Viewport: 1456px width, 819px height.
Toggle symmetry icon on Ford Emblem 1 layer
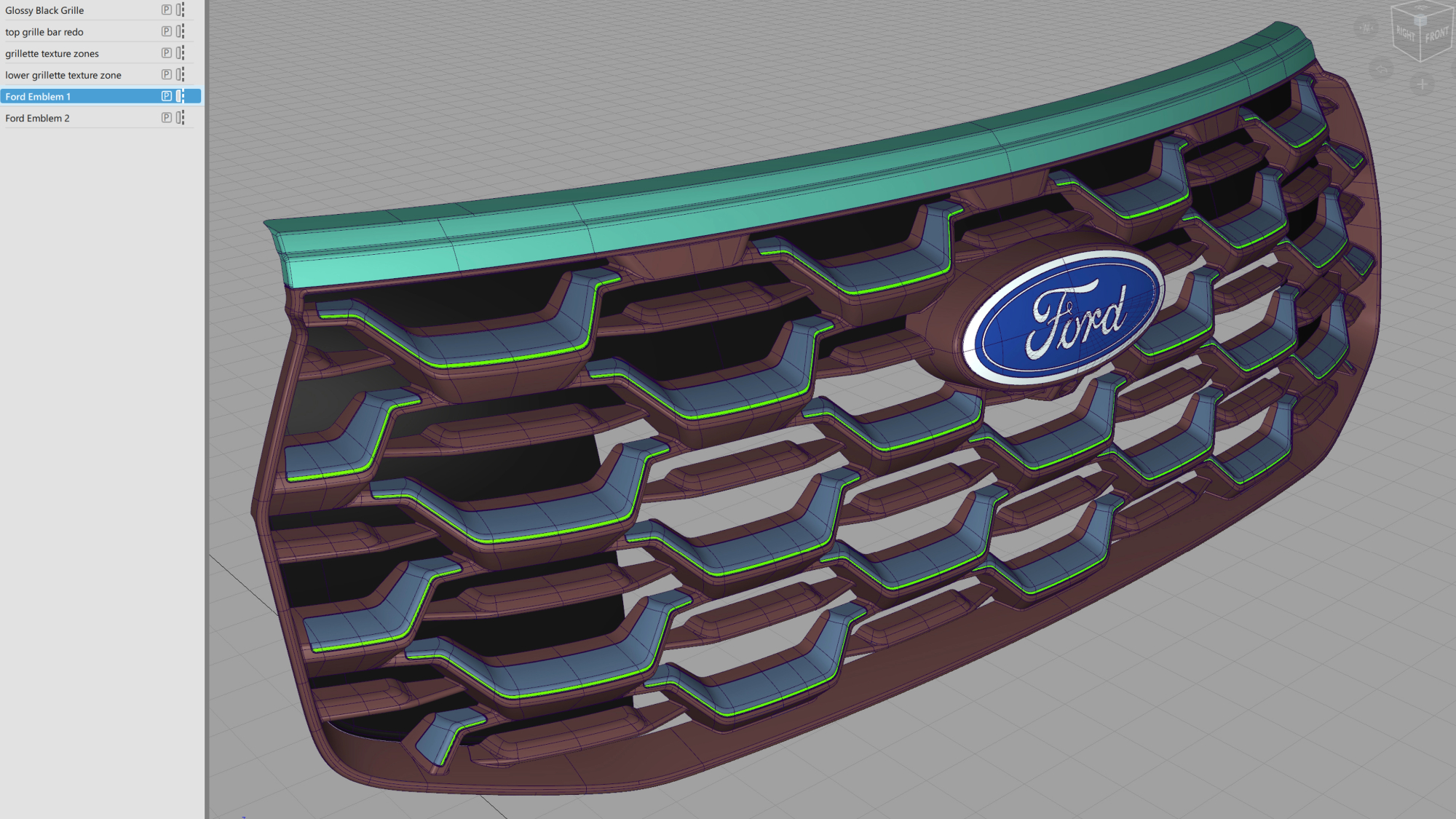[181, 96]
